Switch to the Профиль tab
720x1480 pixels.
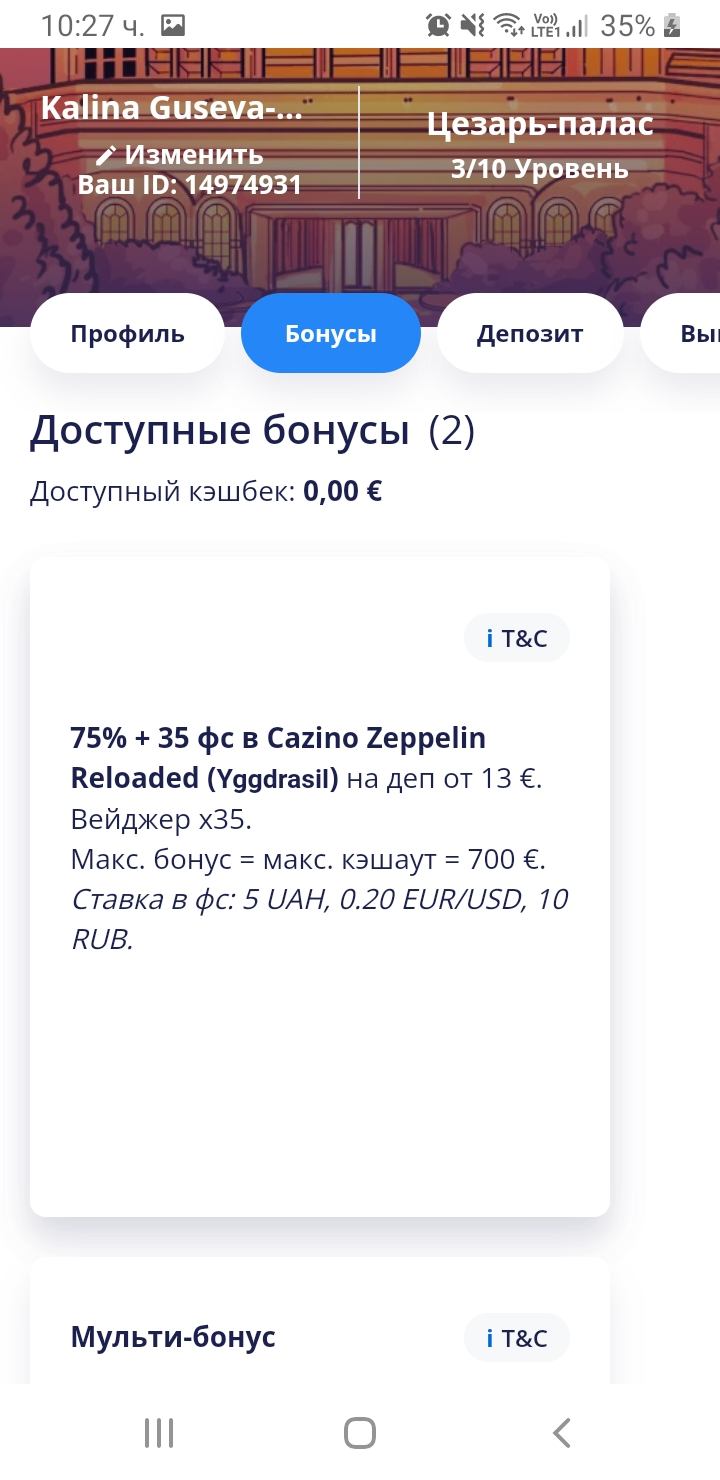click(x=127, y=333)
